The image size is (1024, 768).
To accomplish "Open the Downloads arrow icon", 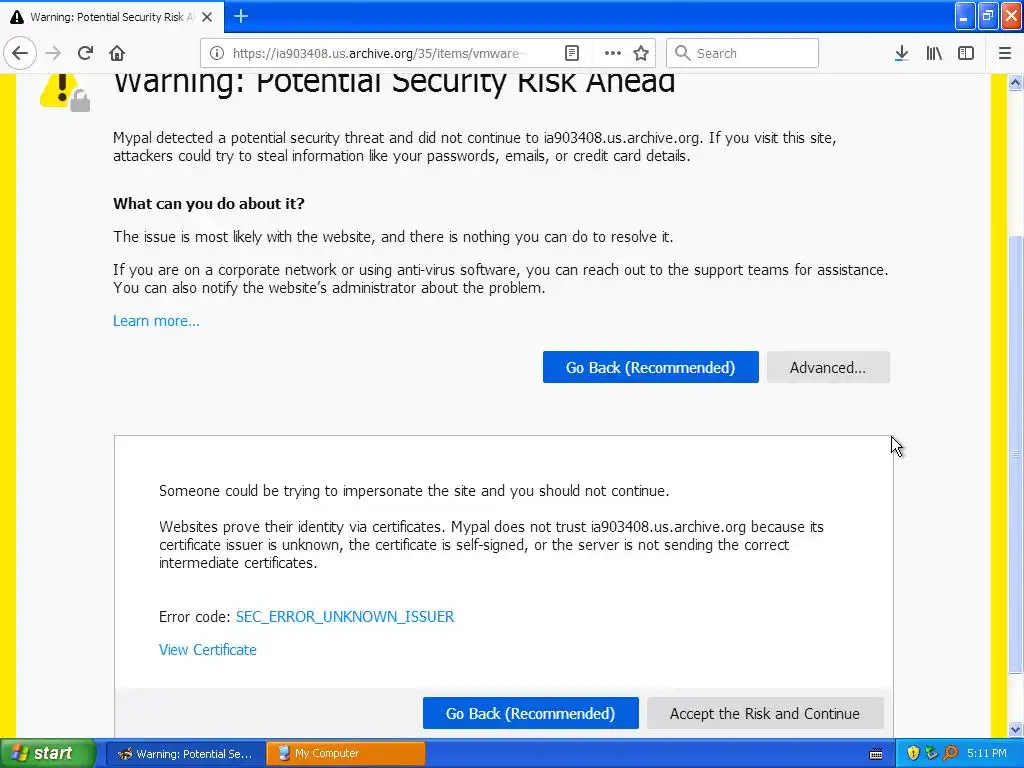I will [x=901, y=53].
